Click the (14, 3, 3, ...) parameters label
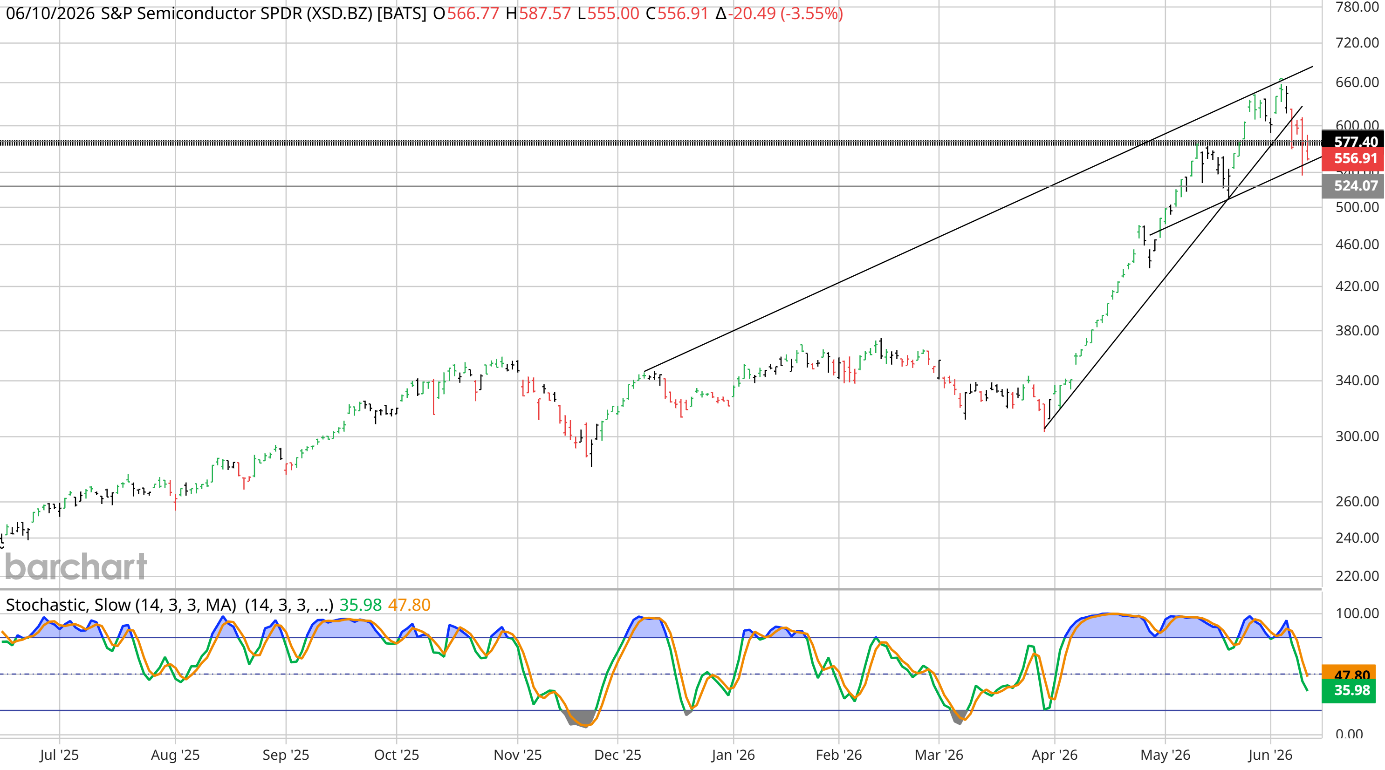Viewport: 1385px width, 770px height. coord(289,605)
